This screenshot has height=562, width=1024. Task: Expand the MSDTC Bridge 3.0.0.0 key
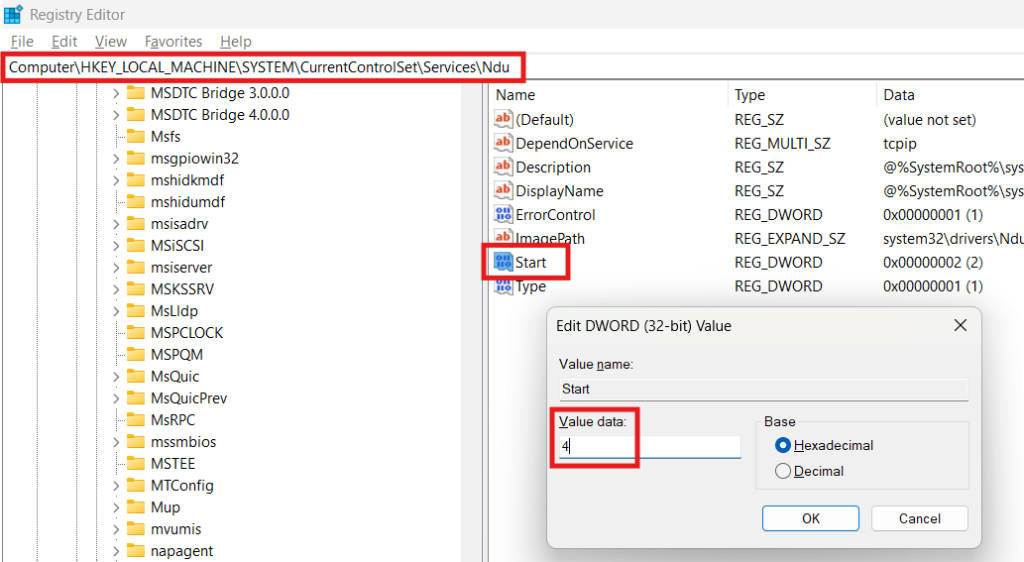click(x=116, y=93)
